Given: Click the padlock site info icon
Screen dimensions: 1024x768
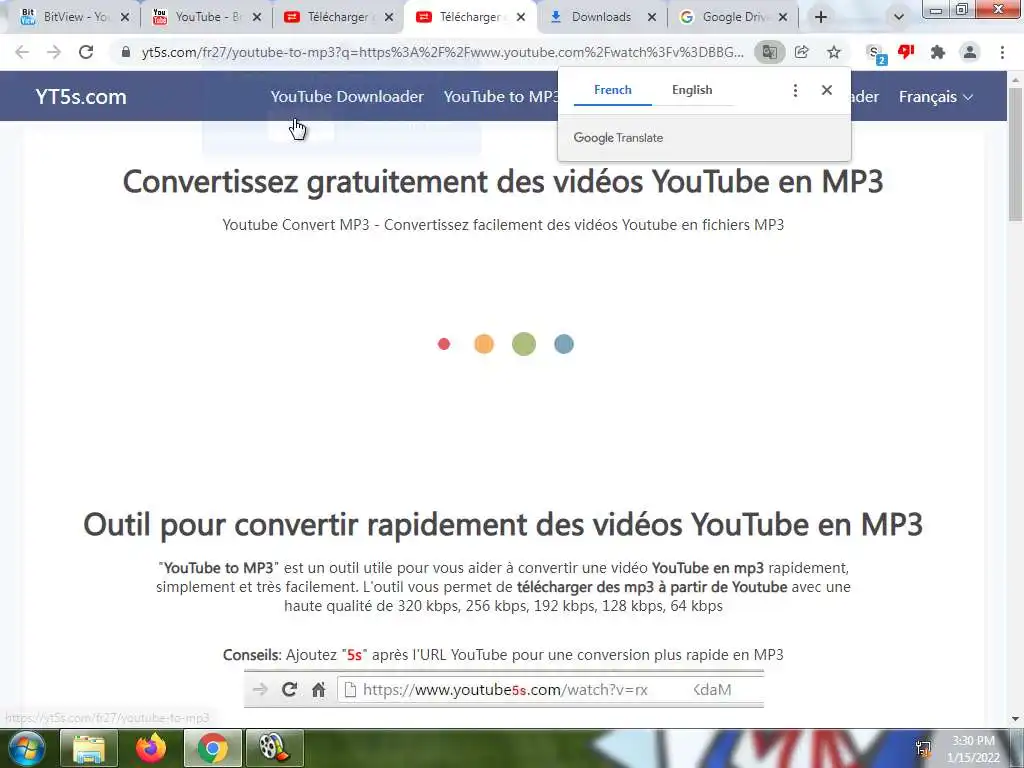Looking at the screenshot, I should (x=126, y=52).
